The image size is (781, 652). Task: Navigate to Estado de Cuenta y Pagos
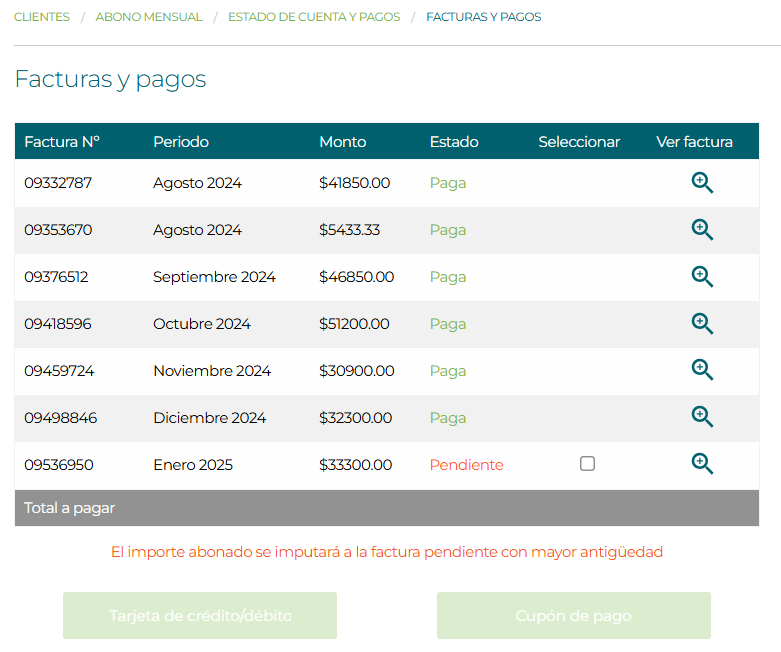[x=314, y=17]
